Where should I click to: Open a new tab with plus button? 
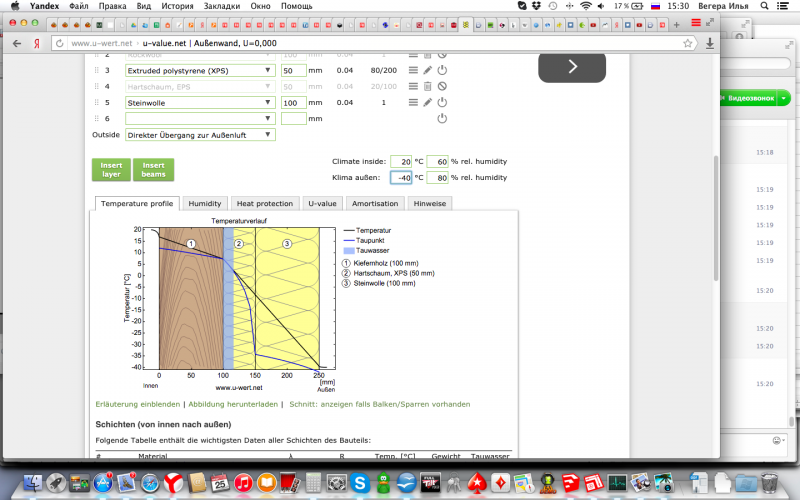point(677,24)
